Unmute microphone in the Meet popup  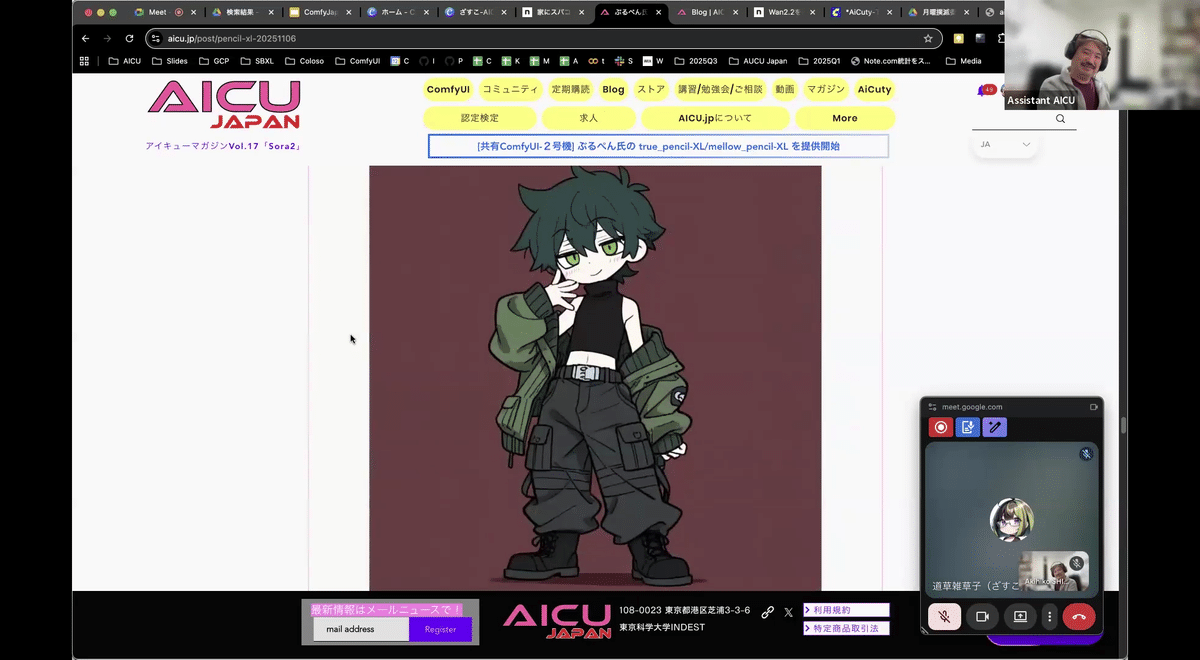(x=944, y=617)
